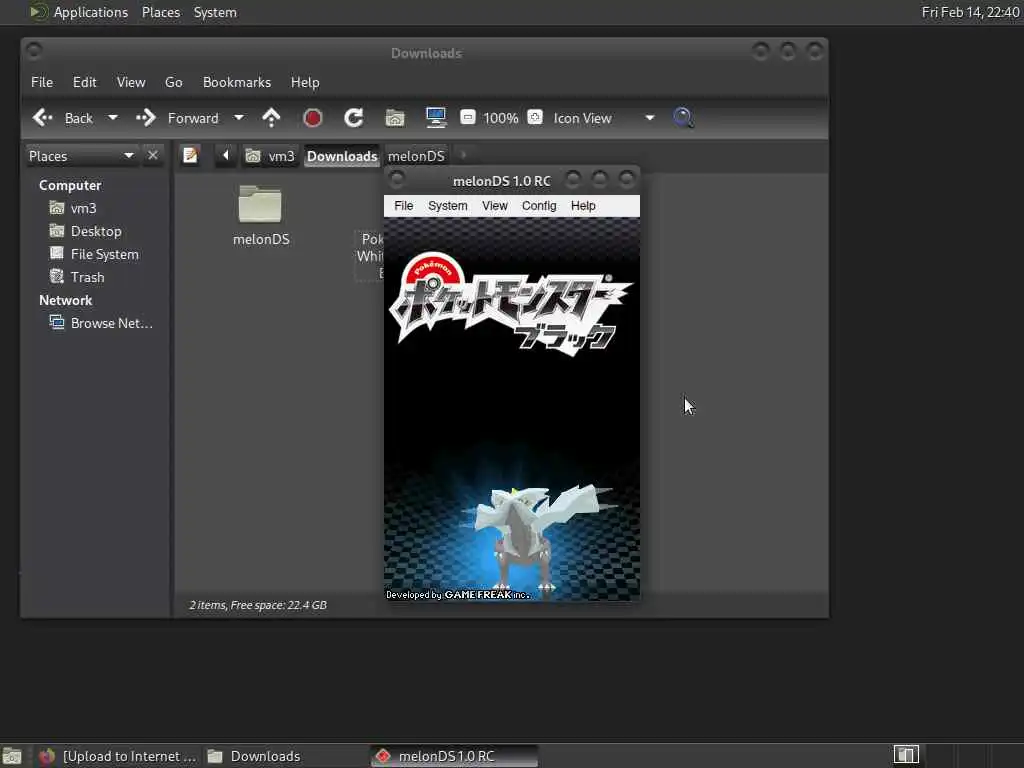Open Back history dropdown arrow
This screenshot has height=768, width=1024.
pos(112,118)
